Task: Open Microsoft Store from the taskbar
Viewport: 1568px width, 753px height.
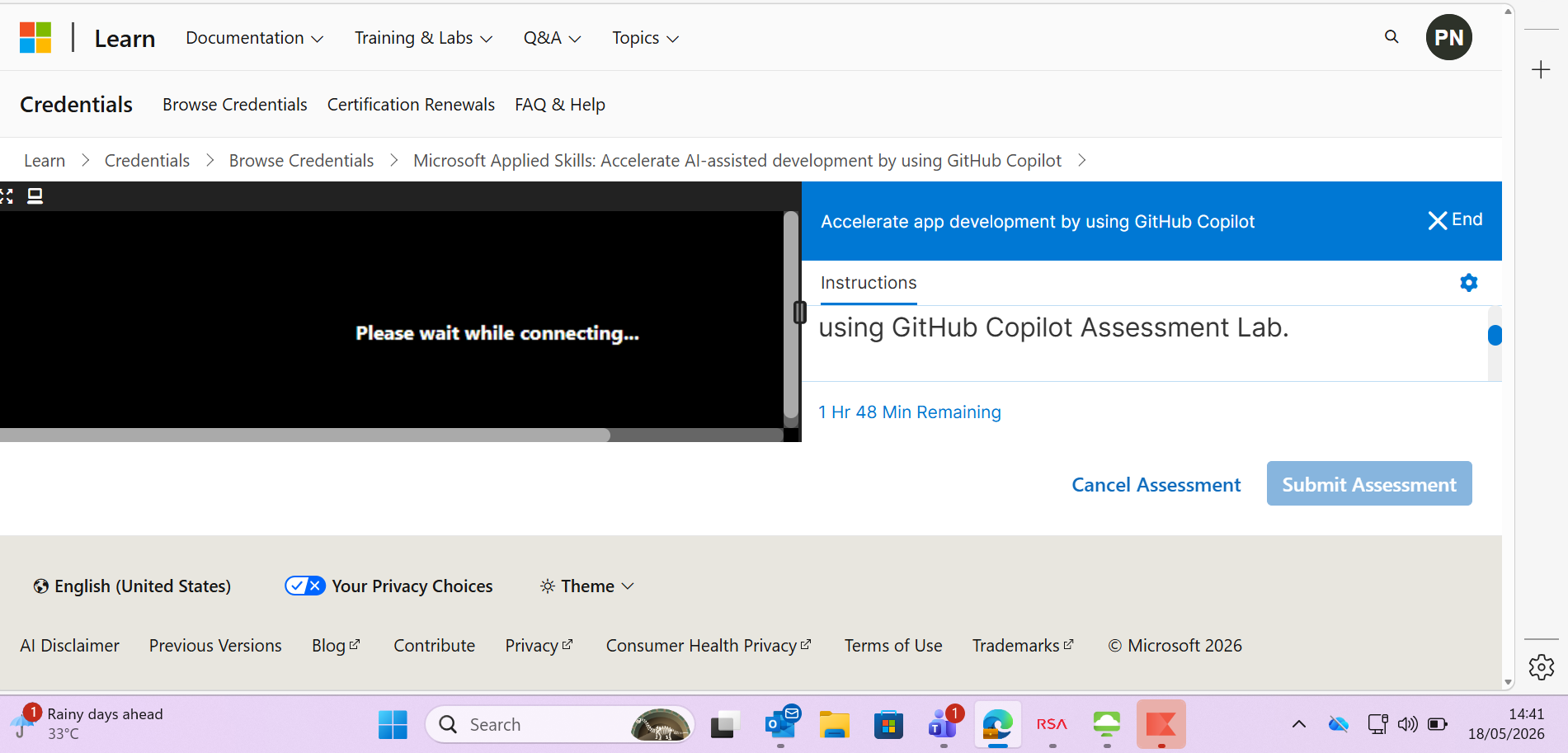Action: [888, 725]
